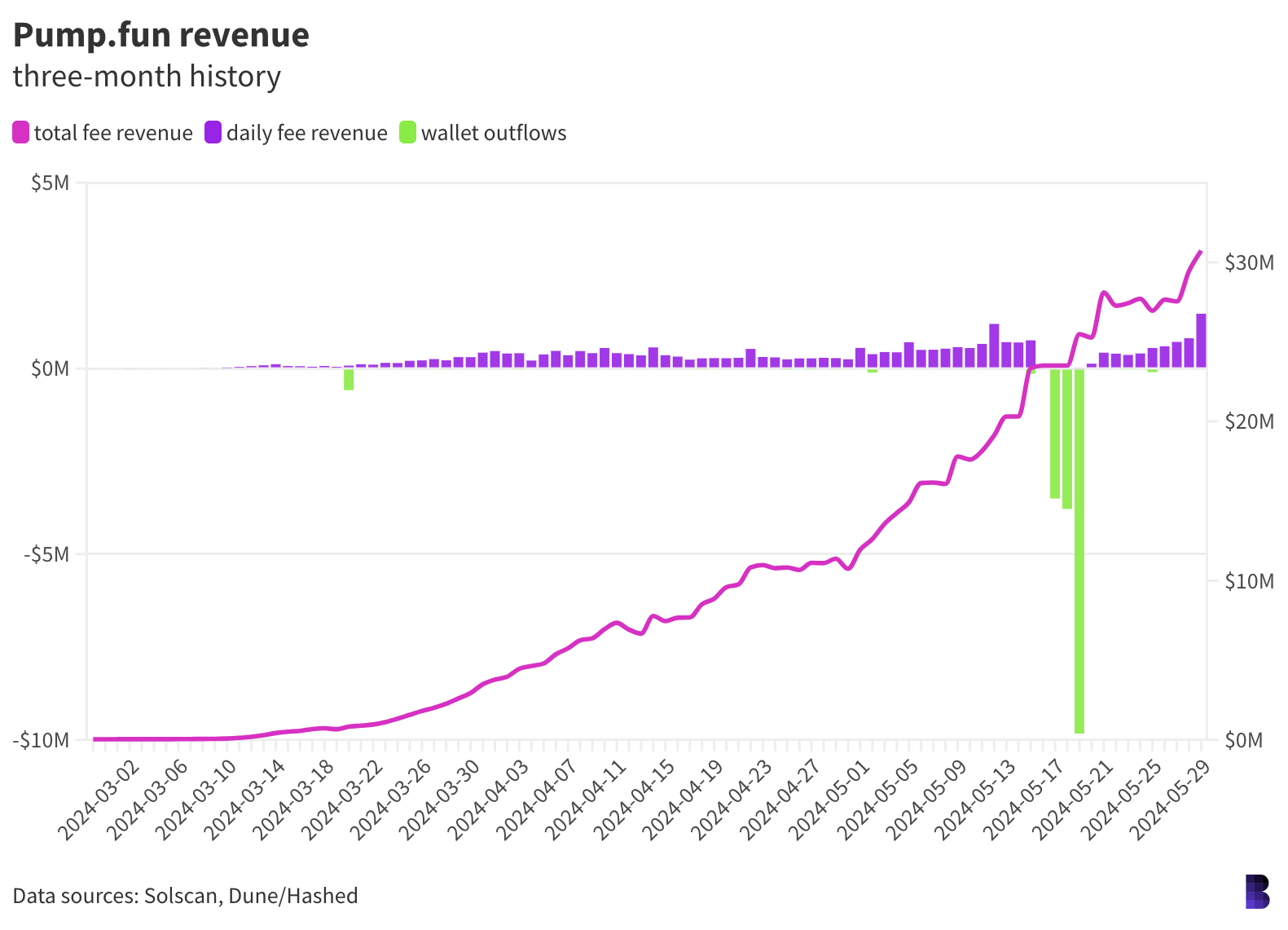Click the pink total fee revenue swatch
The width and height of the screenshot is (1288, 930).
coord(21,133)
